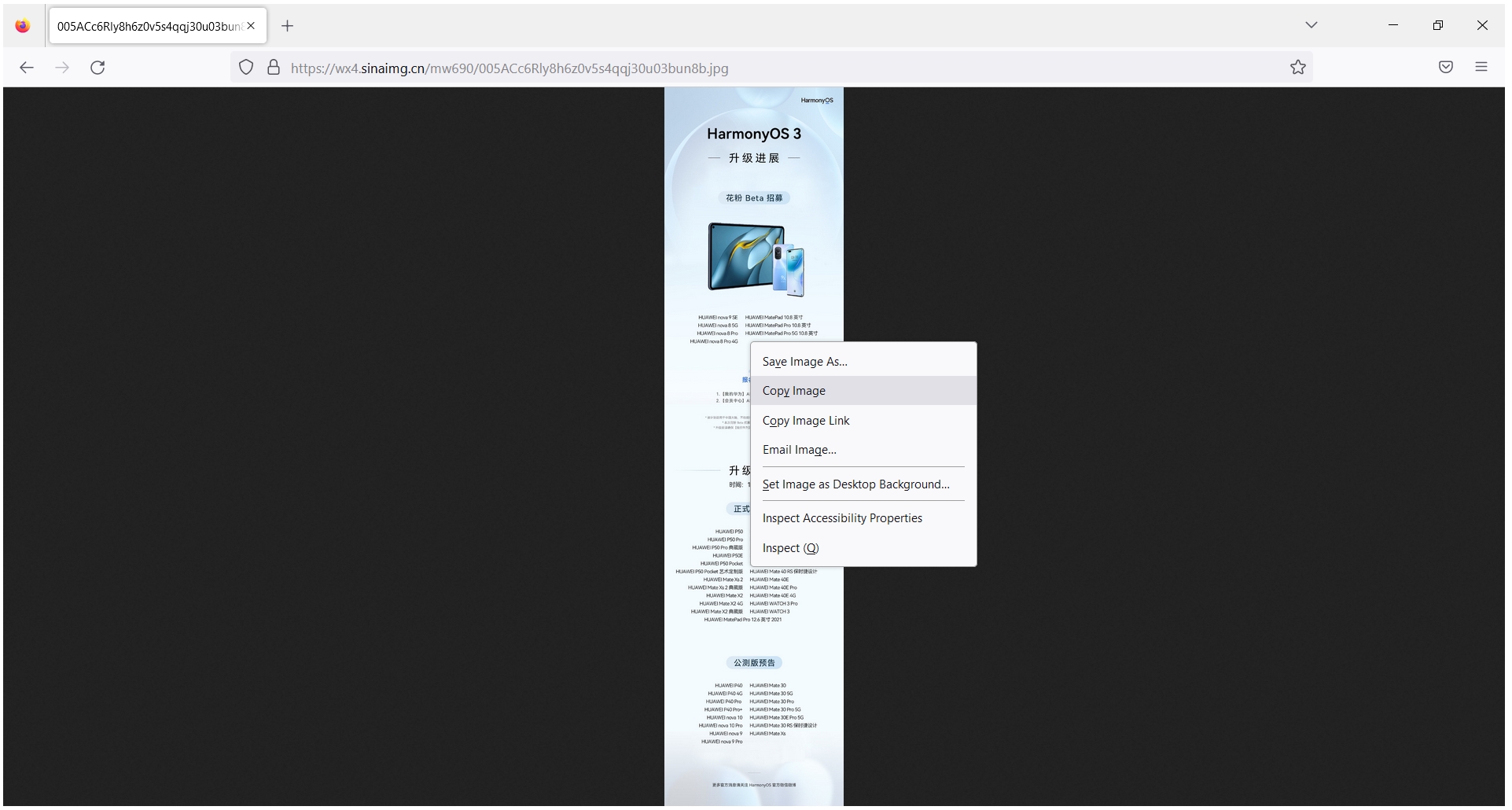Open a new browser tab
Screen dimensions: 1512x810
(287, 25)
